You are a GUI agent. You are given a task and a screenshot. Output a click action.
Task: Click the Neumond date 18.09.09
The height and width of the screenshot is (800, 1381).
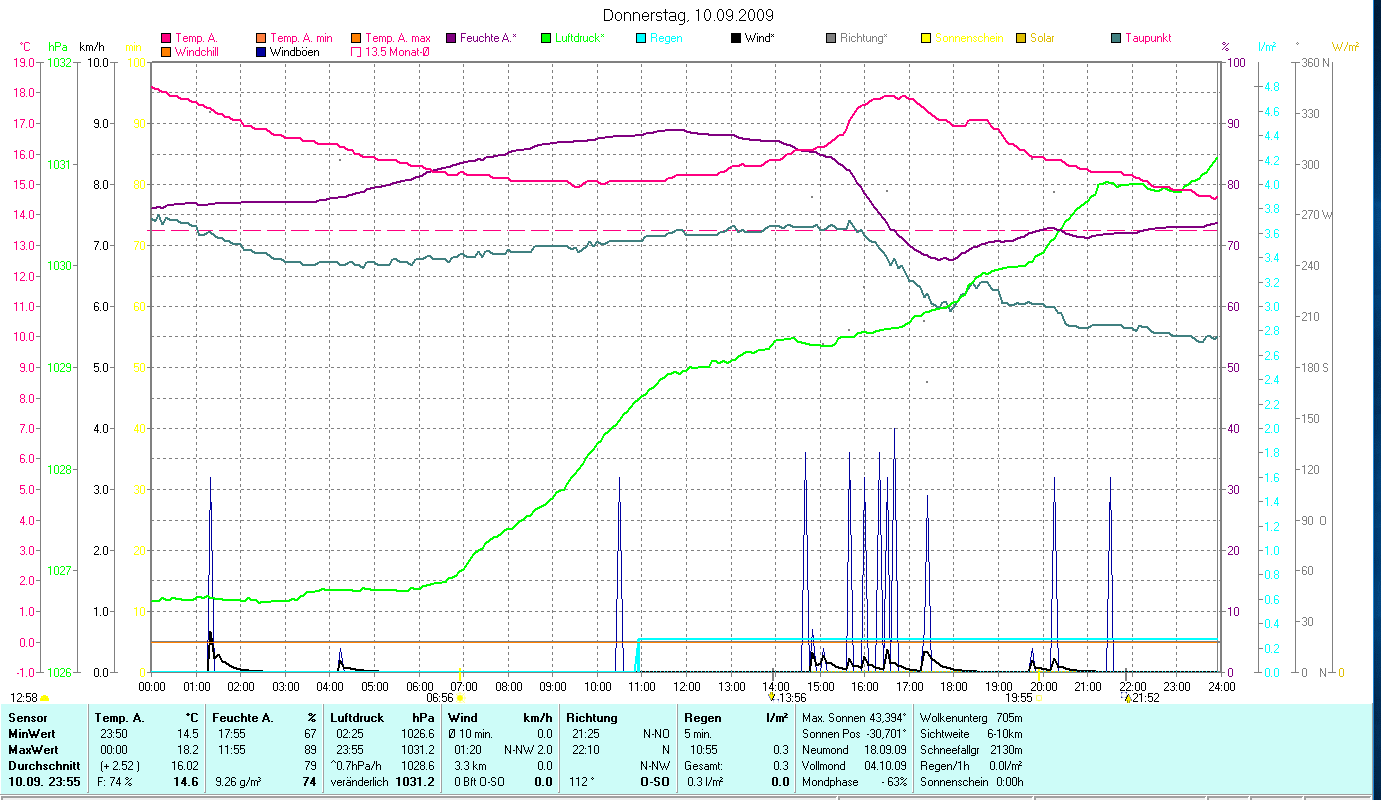(885, 750)
